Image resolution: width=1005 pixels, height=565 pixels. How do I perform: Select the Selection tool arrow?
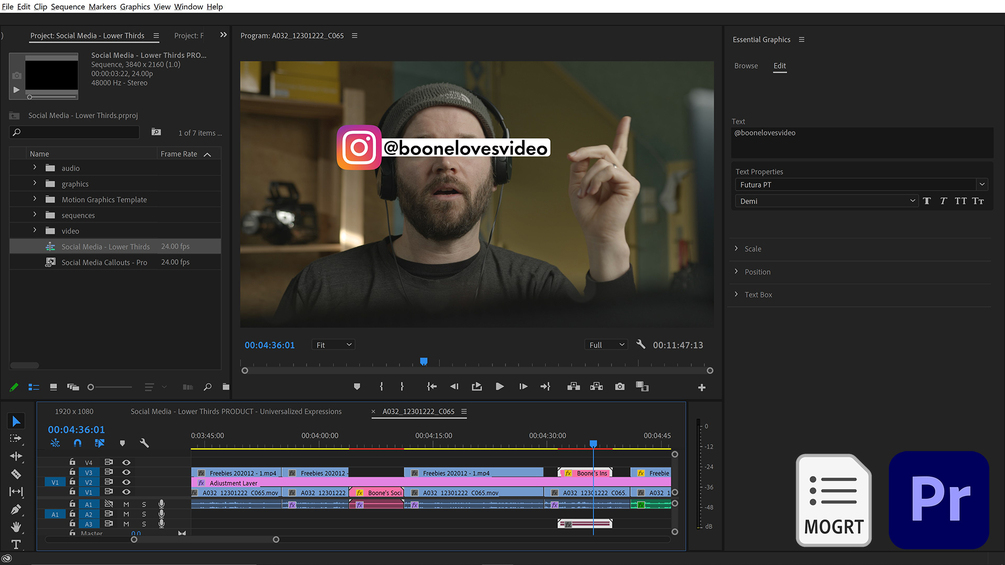17,421
